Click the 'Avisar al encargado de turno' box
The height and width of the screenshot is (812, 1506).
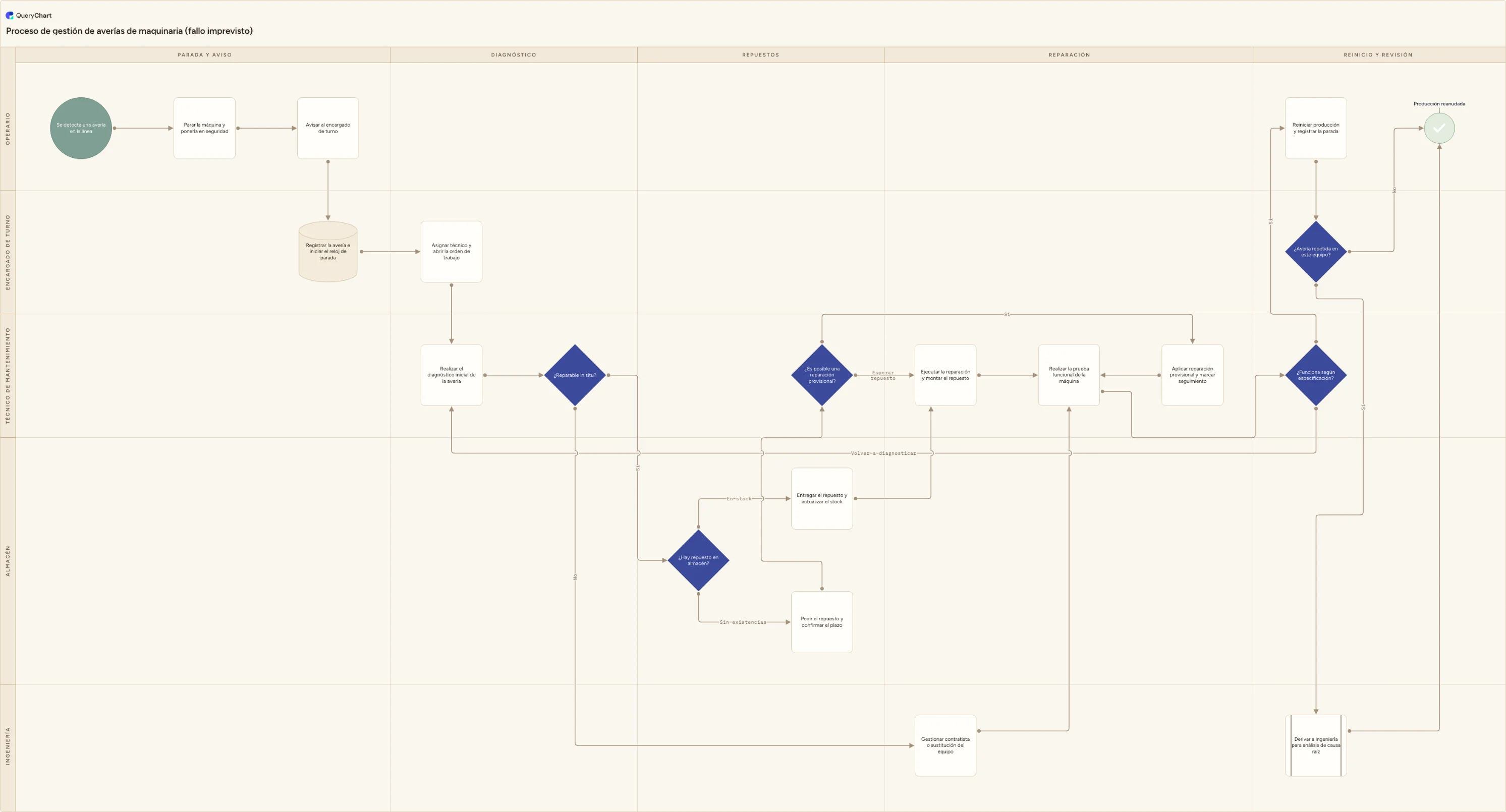[328, 128]
